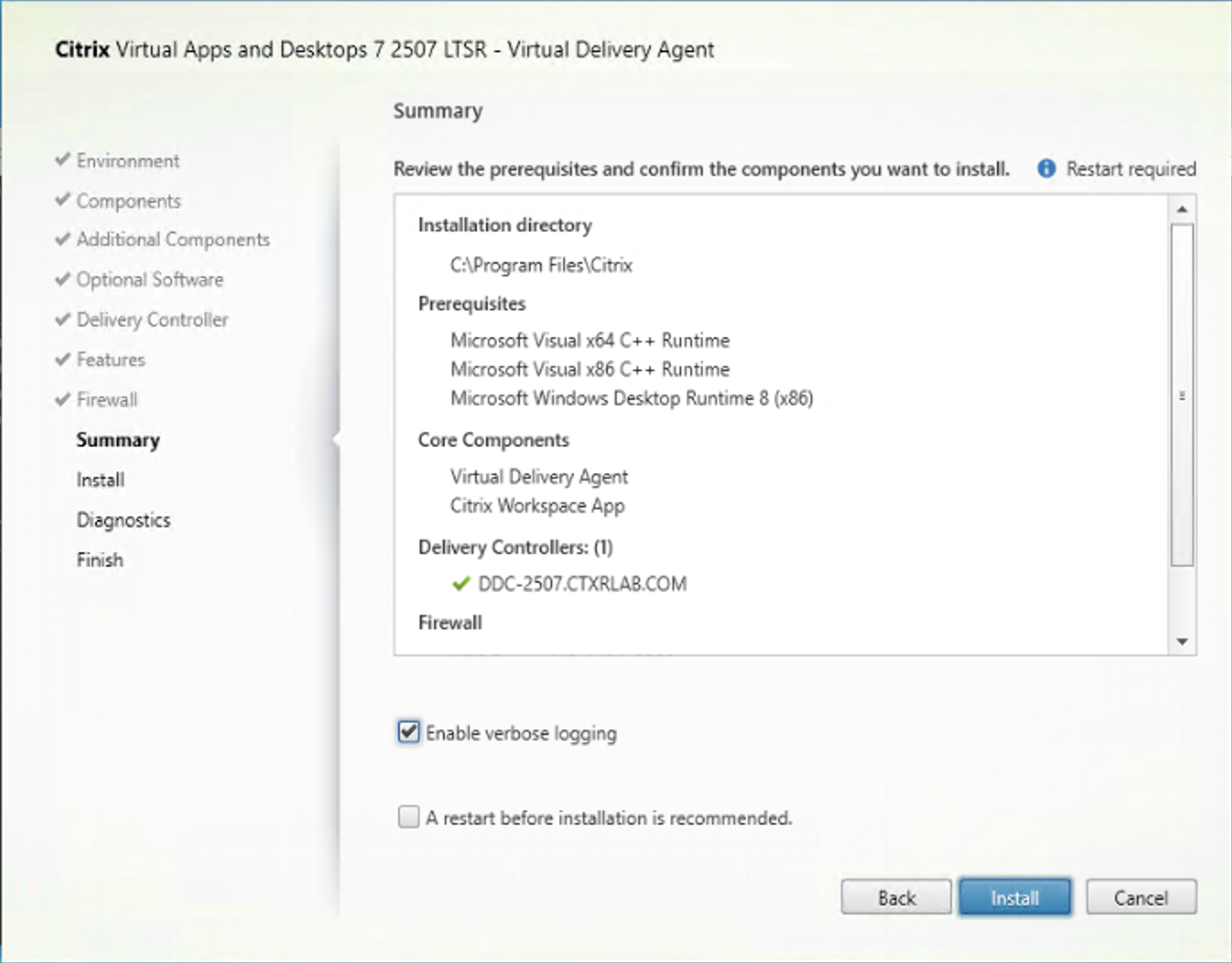This screenshot has width=1232, height=963.
Task: Click the checkmark icon next to Firewall
Action: click(61, 399)
